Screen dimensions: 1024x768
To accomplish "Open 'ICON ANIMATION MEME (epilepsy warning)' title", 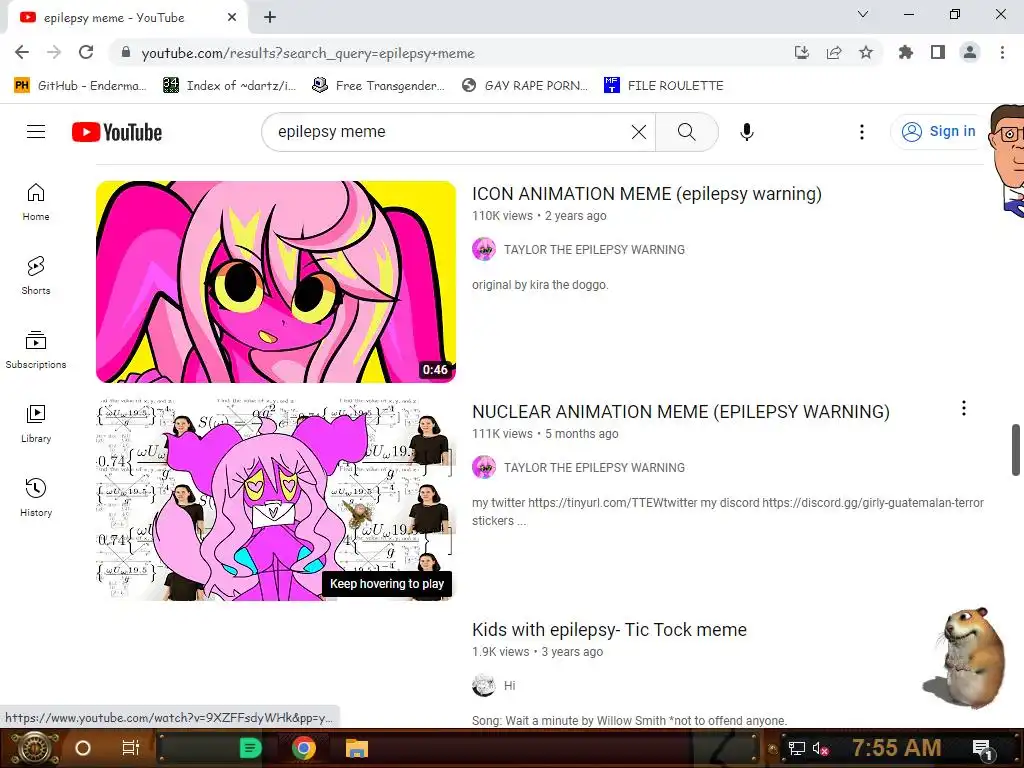I will point(647,194).
